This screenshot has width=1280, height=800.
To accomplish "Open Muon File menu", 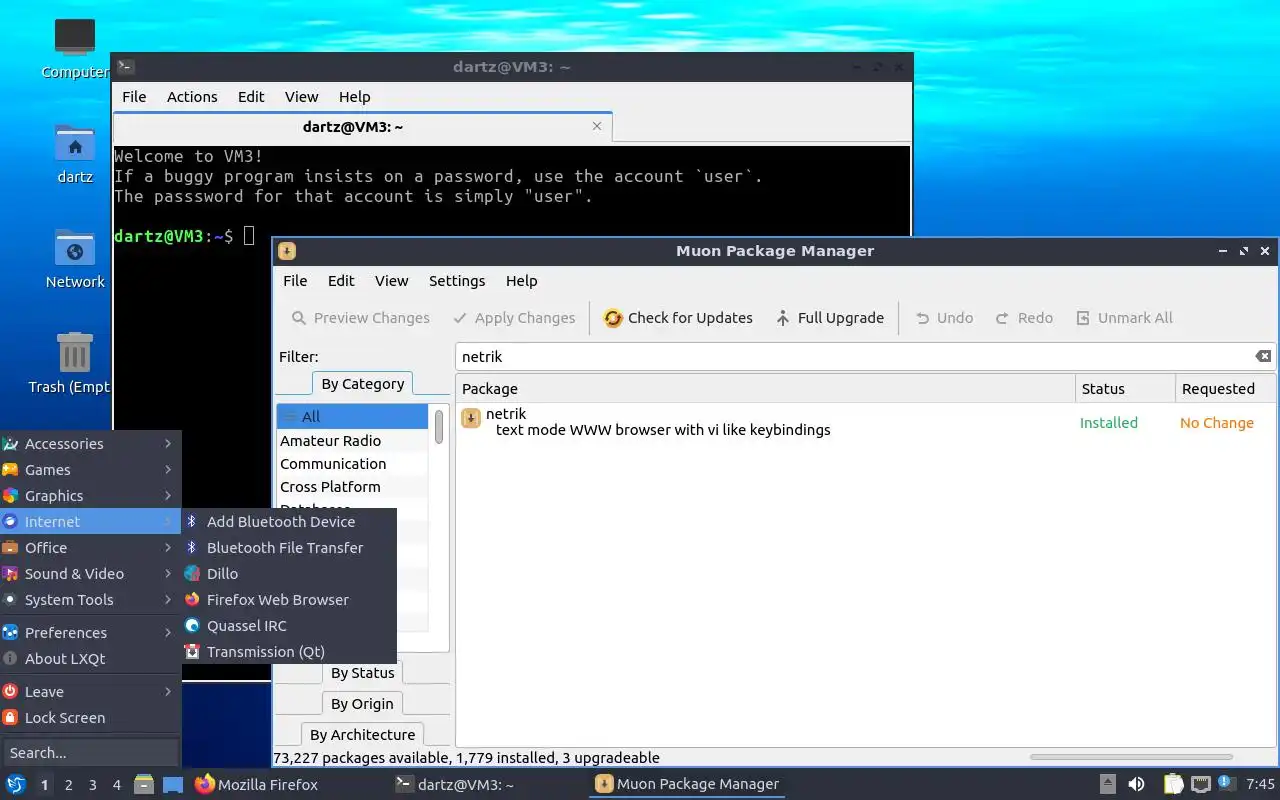I will 295,281.
